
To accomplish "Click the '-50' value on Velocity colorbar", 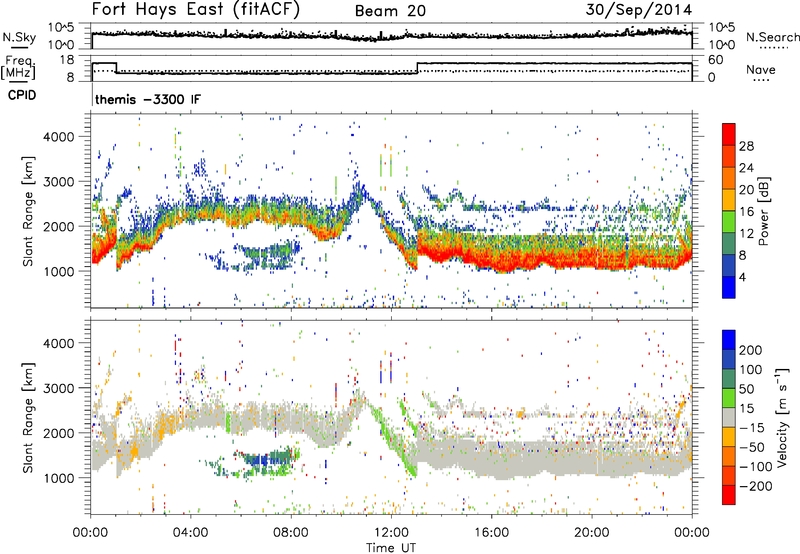I will (752, 447).
